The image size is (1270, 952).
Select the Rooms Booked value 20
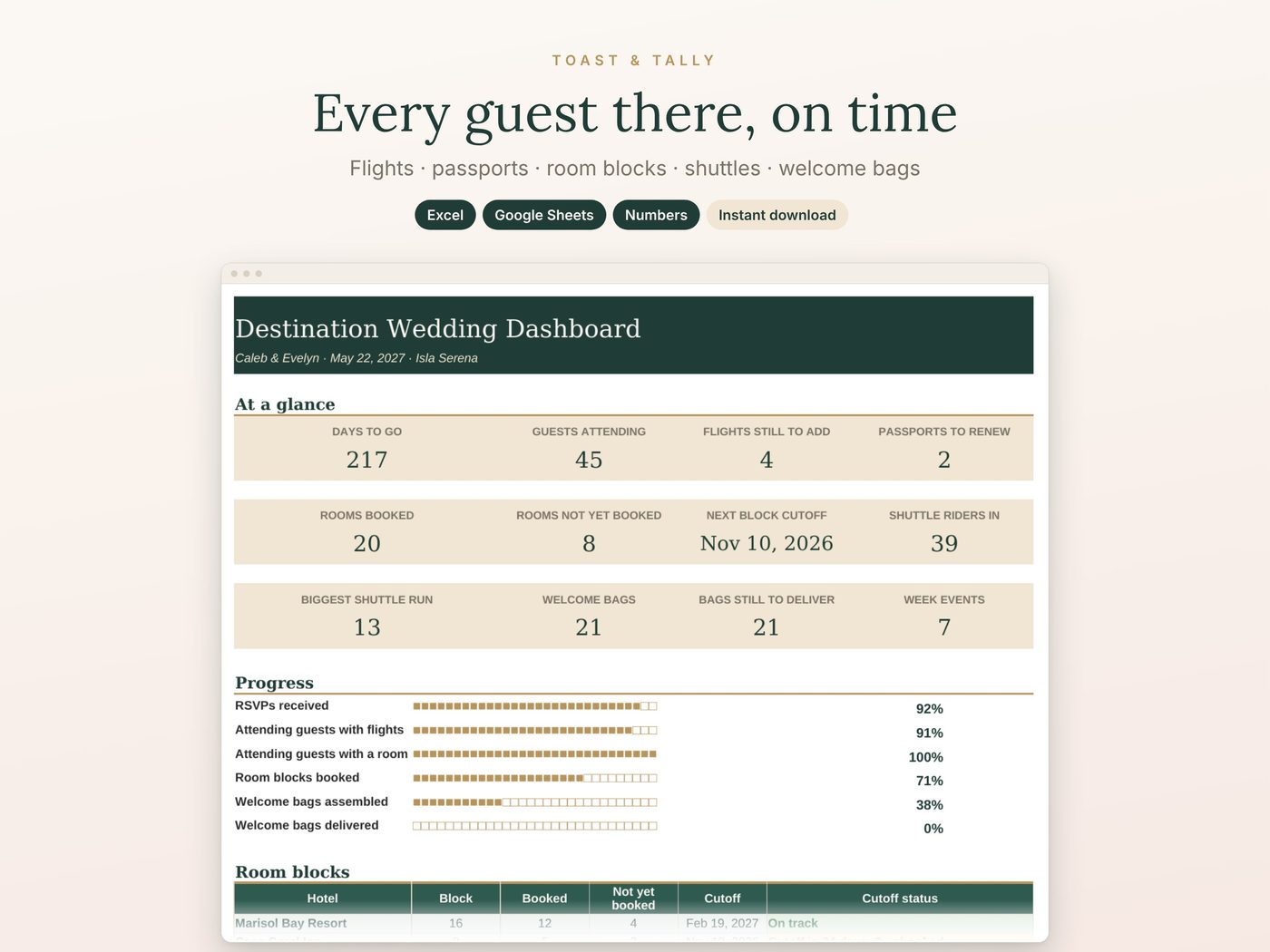(367, 543)
